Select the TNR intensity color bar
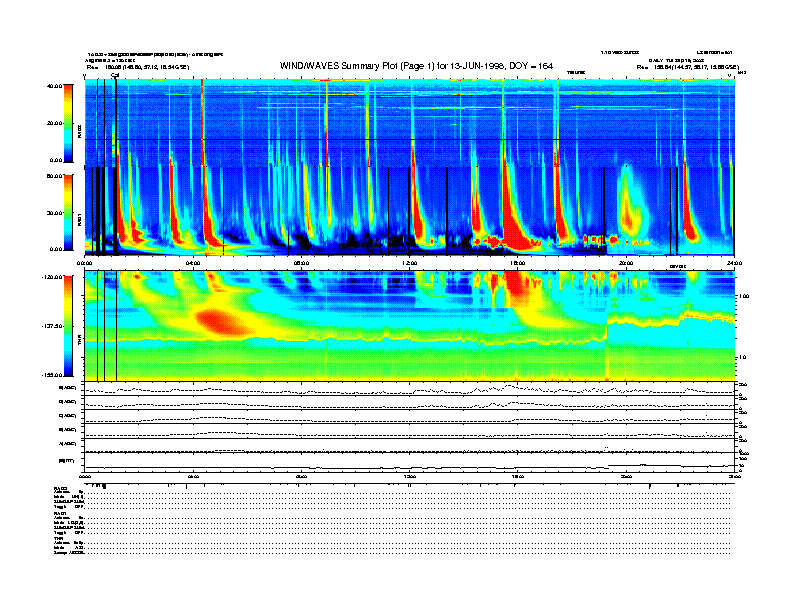This screenshot has width=792, height=612. coord(68,326)
